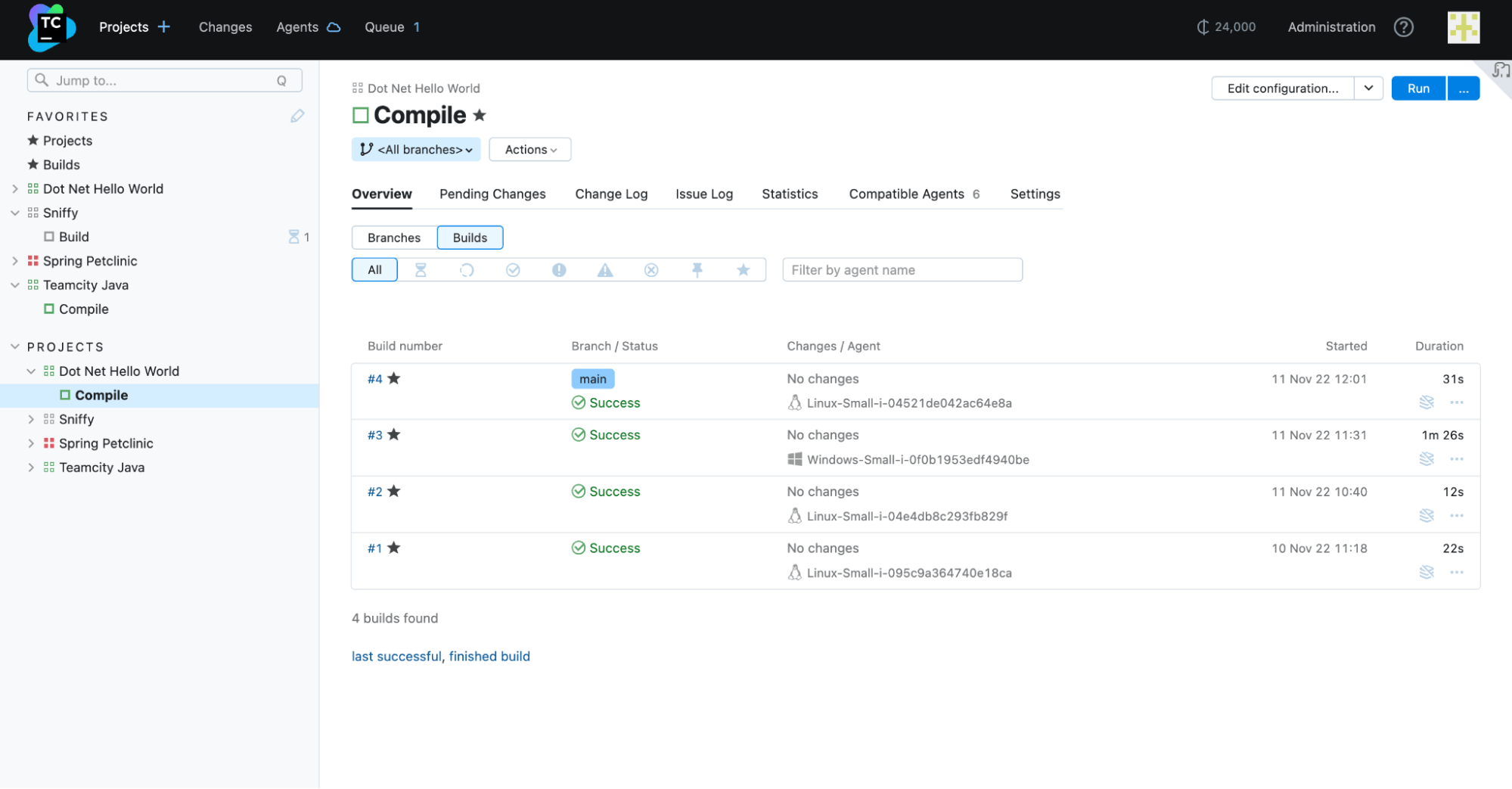Click the blue Run button
The width and height of the screenshot is (1512, 789).
coord(1418,89)
